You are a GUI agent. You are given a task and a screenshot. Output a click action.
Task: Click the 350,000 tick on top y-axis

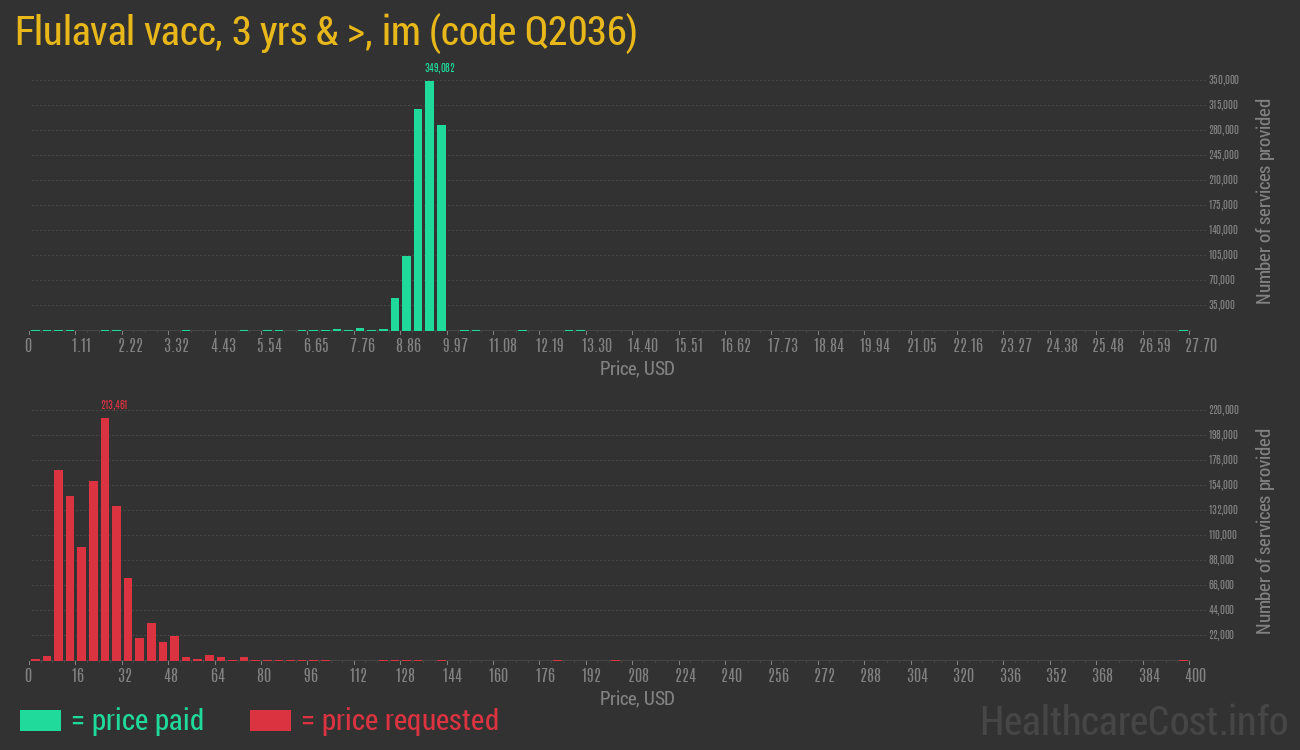[x=1224, y=80]
